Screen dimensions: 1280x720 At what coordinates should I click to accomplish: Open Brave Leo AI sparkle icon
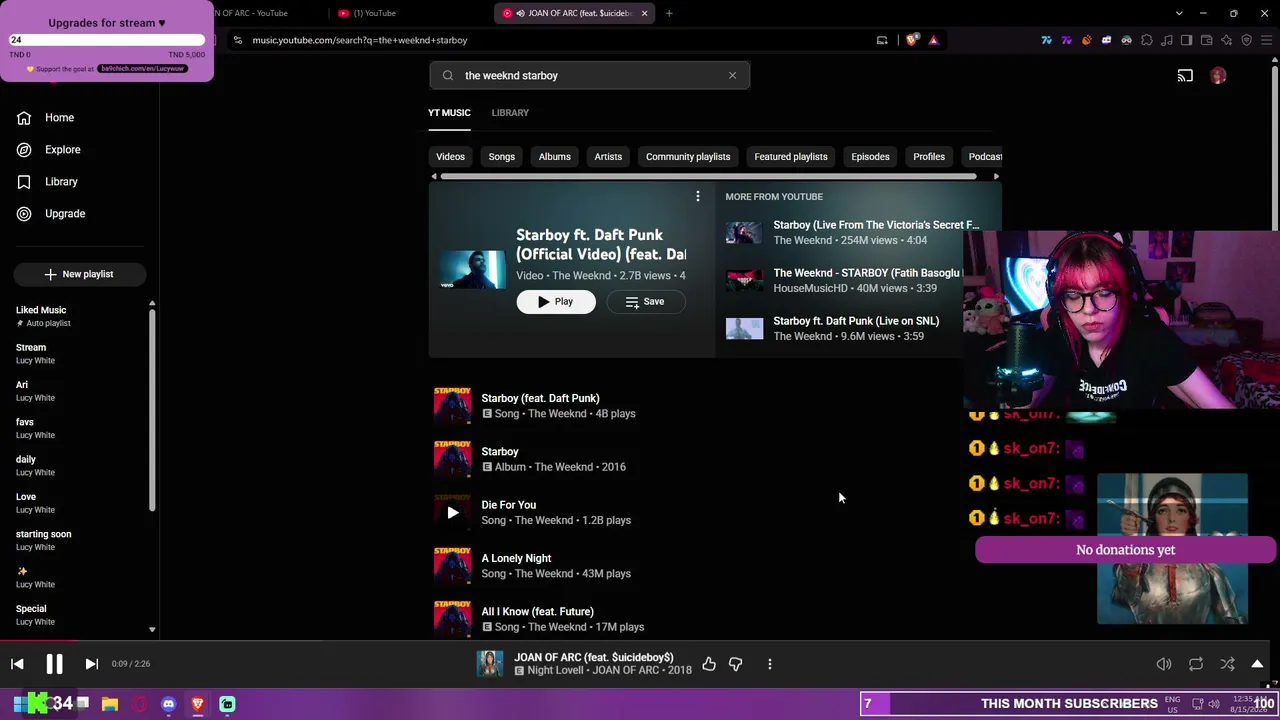1227,40
